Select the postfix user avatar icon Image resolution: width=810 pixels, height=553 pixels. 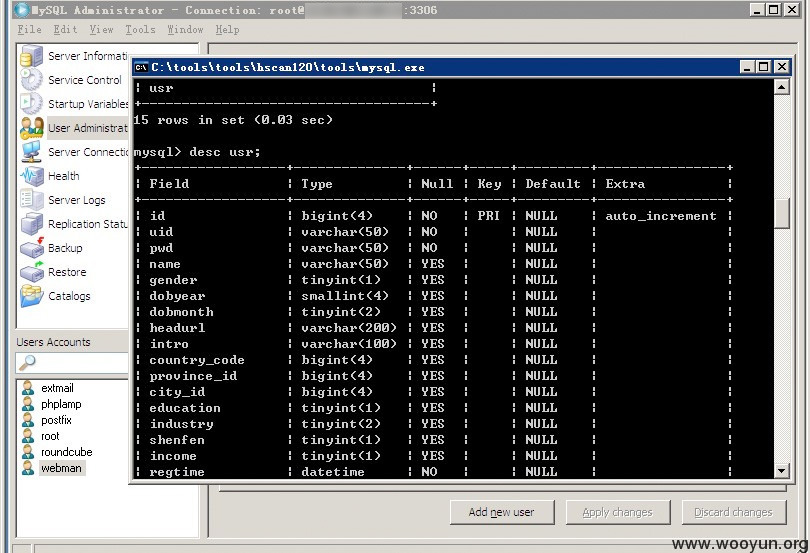point(28,420)
